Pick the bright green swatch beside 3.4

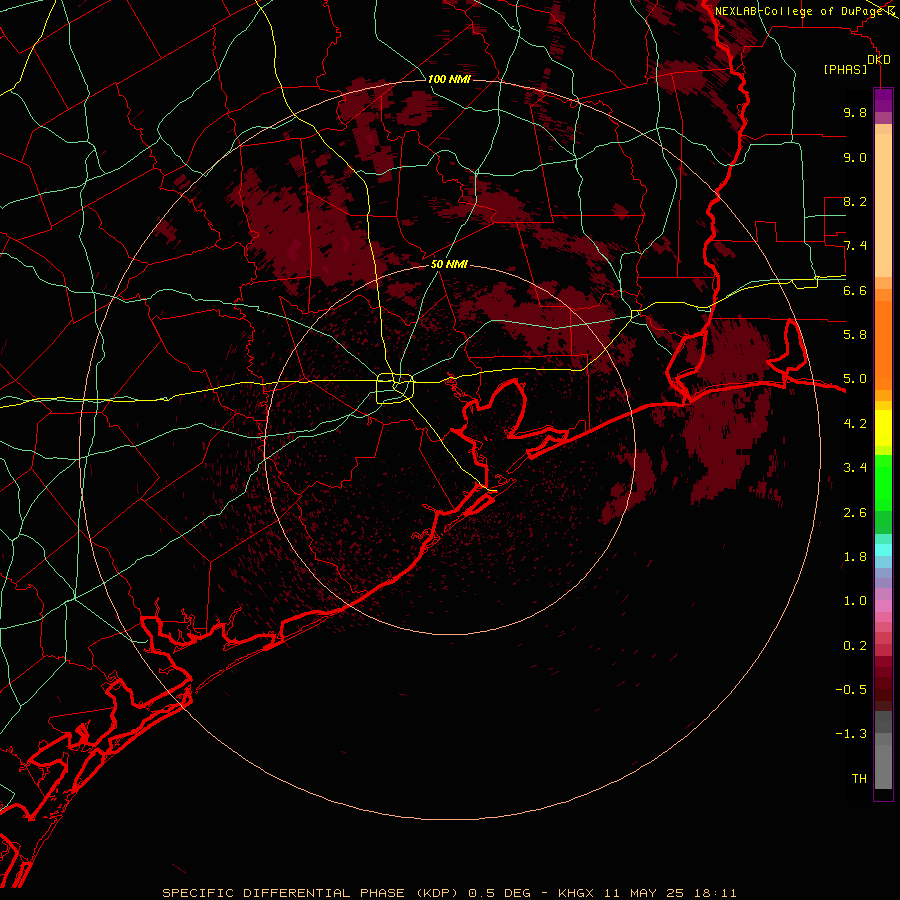coord(883,481)
